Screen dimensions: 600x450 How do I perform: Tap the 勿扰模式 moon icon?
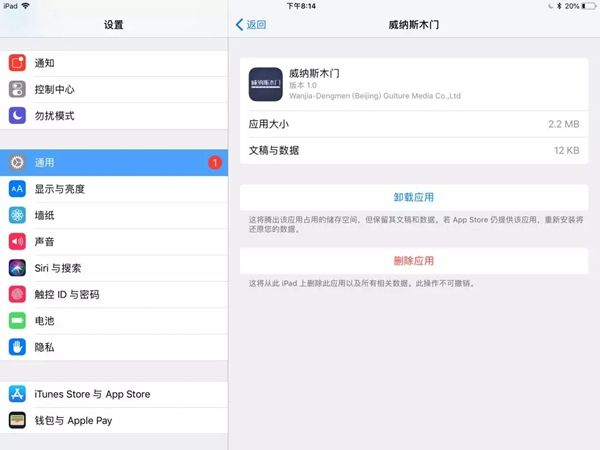[17, 116]
